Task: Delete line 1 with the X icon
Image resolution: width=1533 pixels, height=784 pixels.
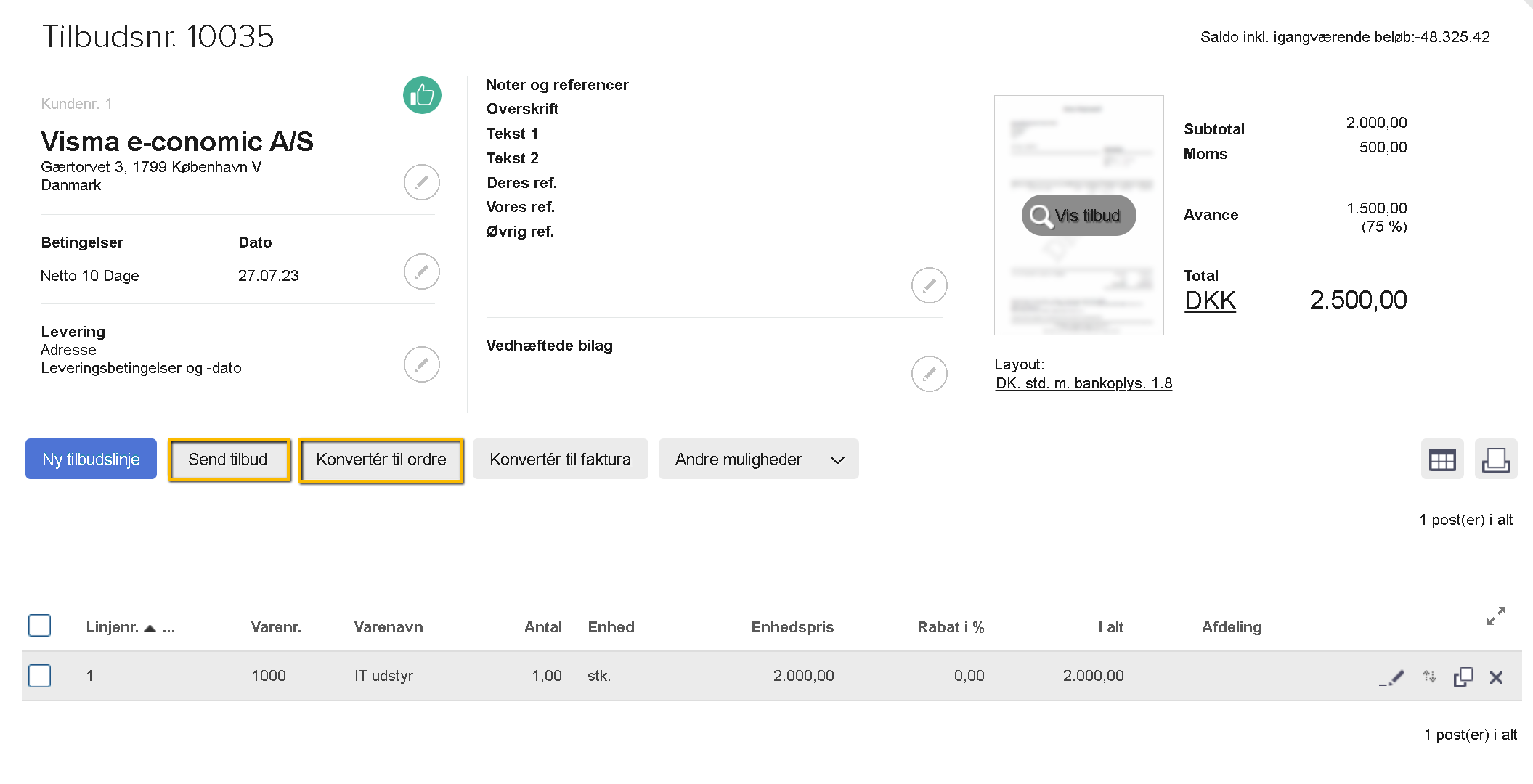Action: point(1496,677)
